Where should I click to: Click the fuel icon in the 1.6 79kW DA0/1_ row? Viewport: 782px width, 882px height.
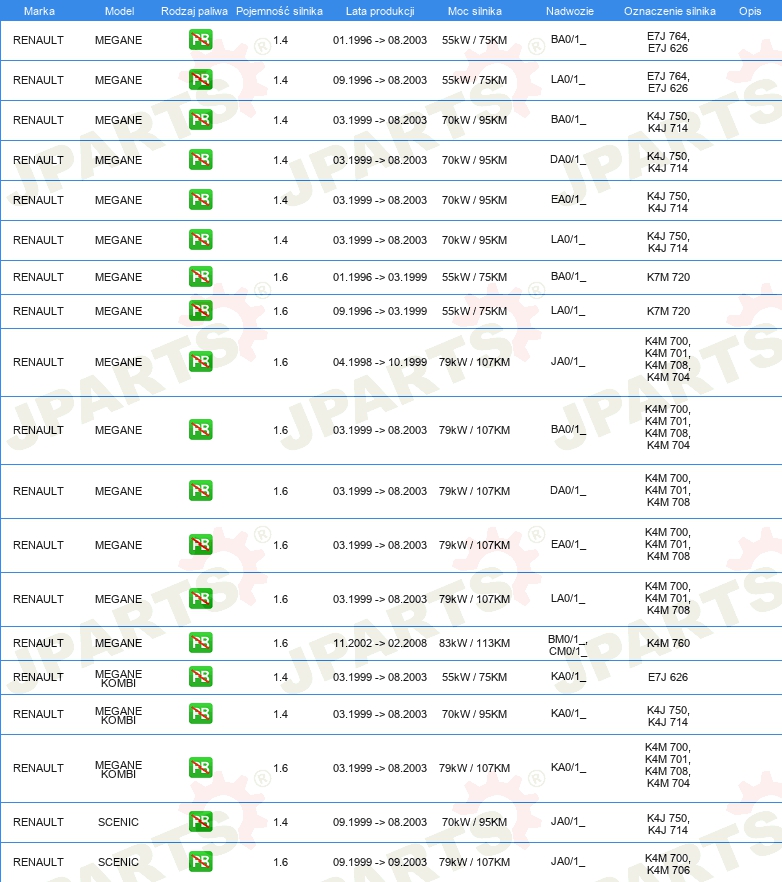tap(200, 490)
